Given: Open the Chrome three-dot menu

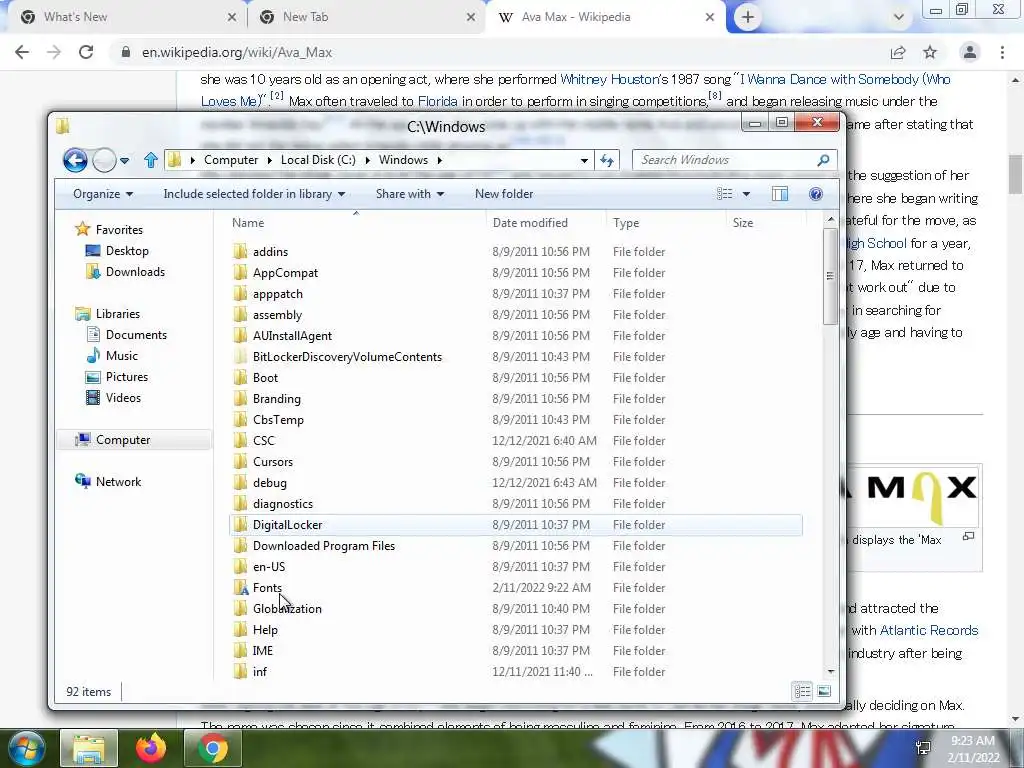Looking at the screenshot, I should [x=1002, y=52].
